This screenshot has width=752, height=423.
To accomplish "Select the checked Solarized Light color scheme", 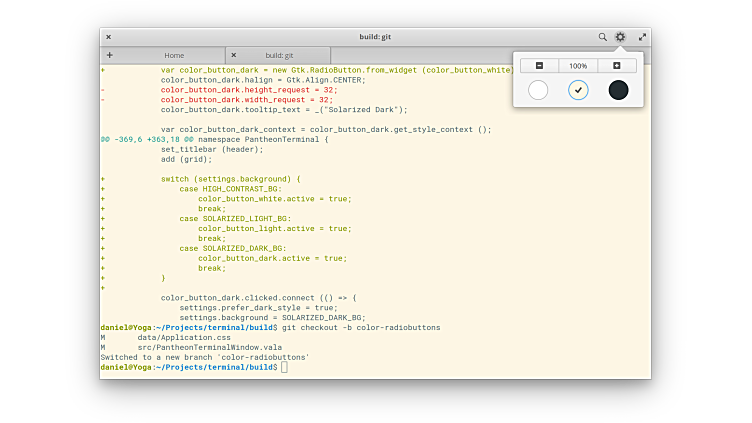I will tap(578, 90).
